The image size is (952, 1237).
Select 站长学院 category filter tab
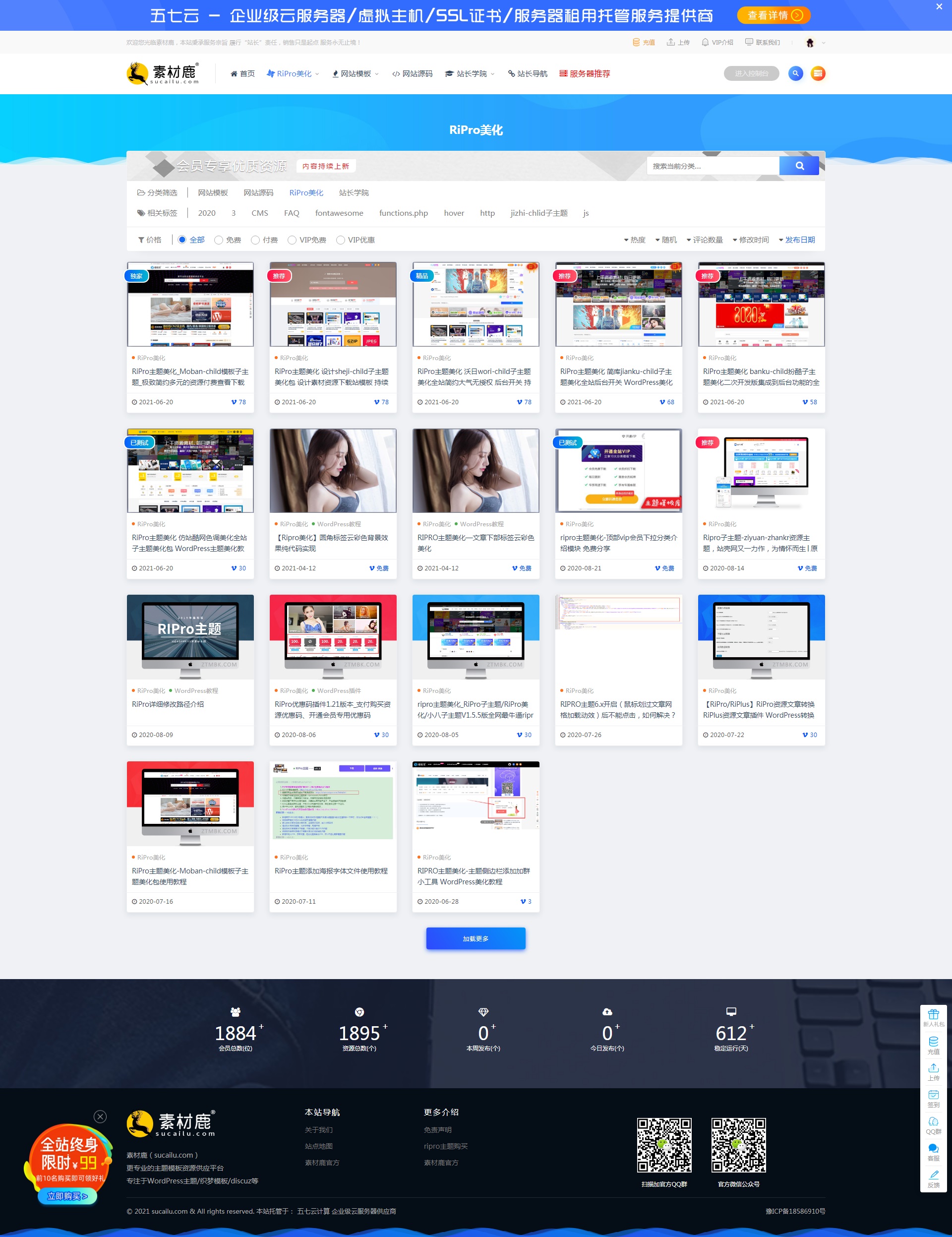(x=354, y=192)
